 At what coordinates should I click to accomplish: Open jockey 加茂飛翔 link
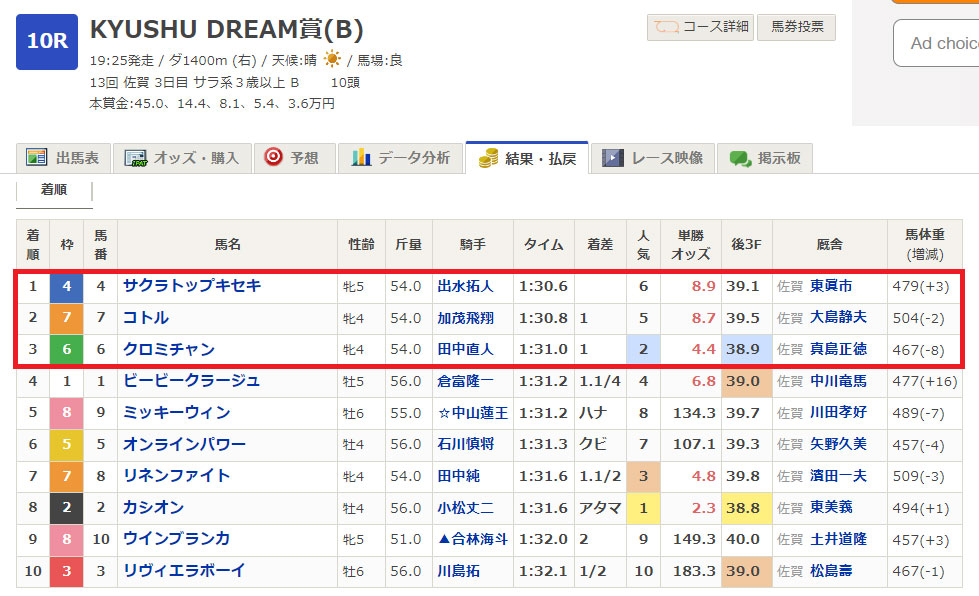pos(465,318)
